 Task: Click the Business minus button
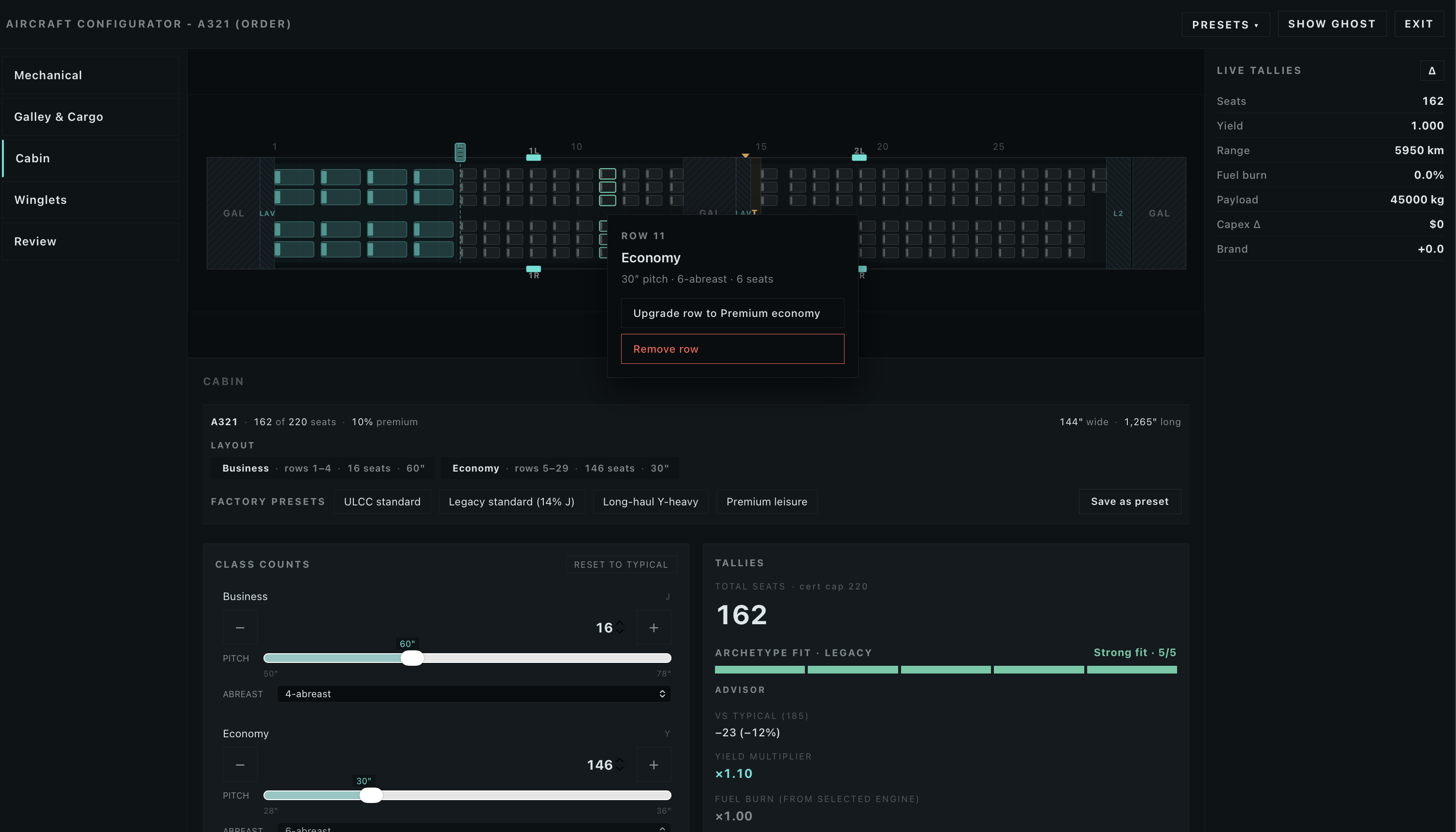[240, 628]
